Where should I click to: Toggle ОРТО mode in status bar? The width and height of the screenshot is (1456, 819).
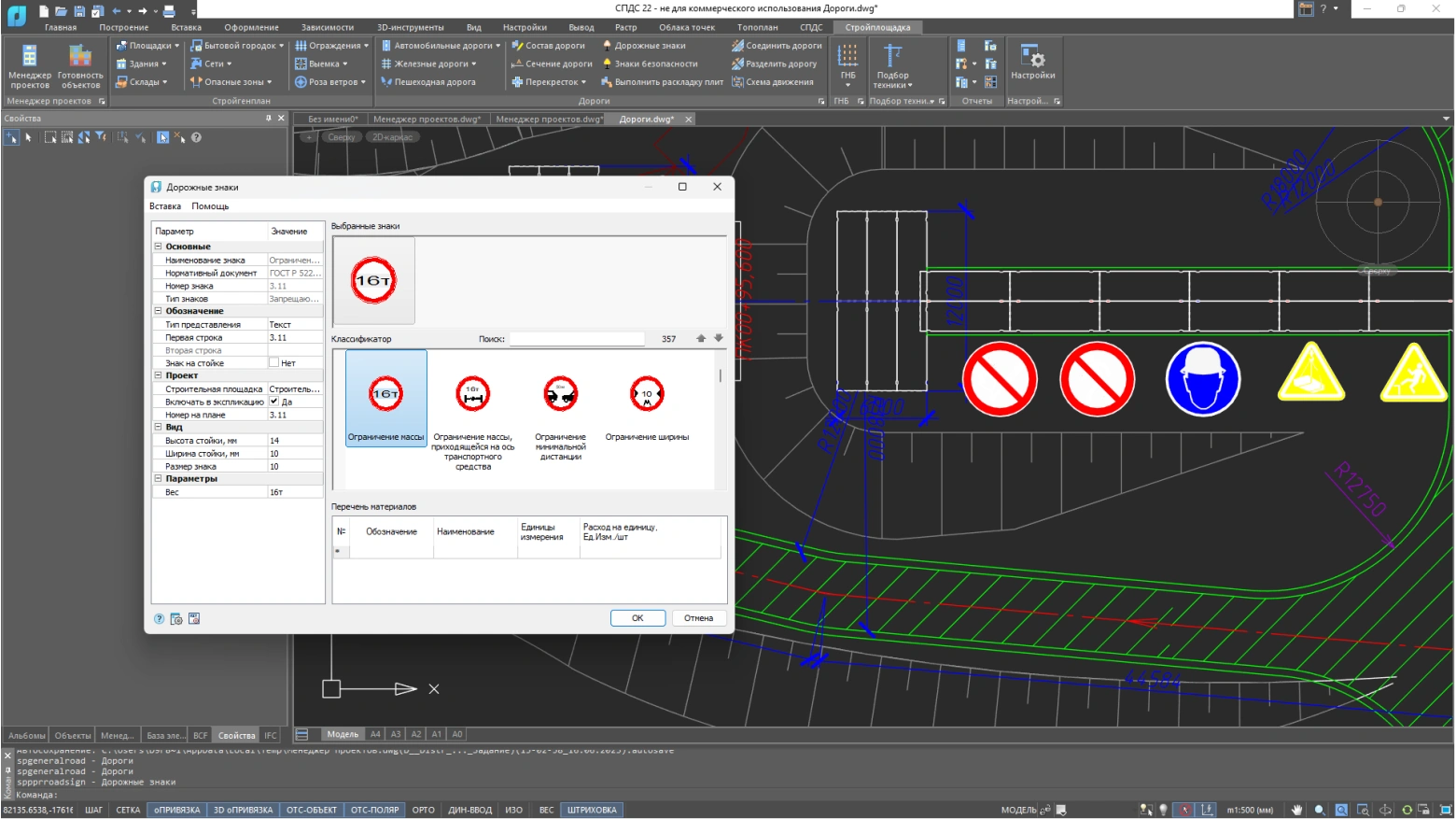(424, 810)
